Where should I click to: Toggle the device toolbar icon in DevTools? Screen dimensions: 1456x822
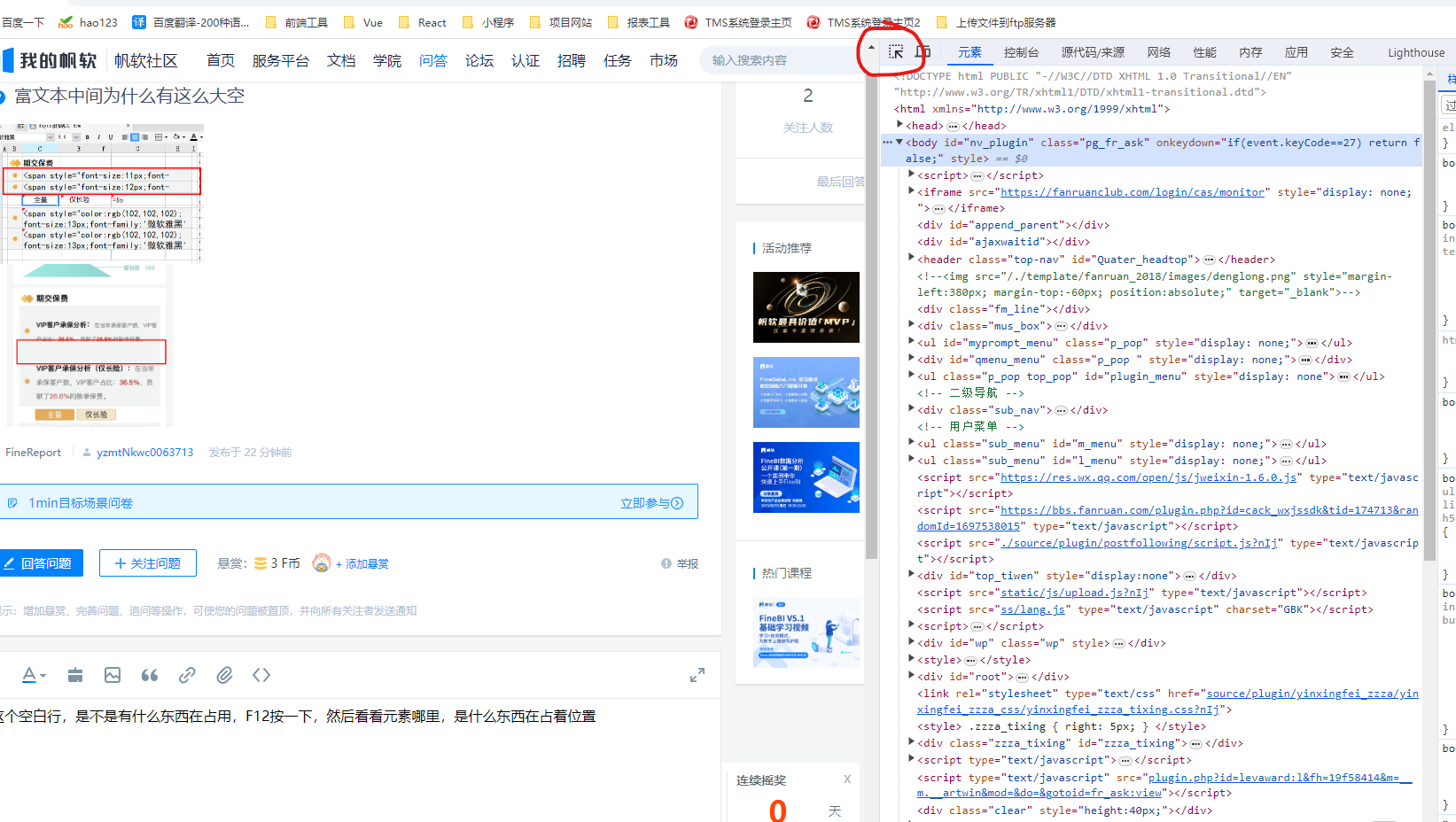click(x=923, y=52)
